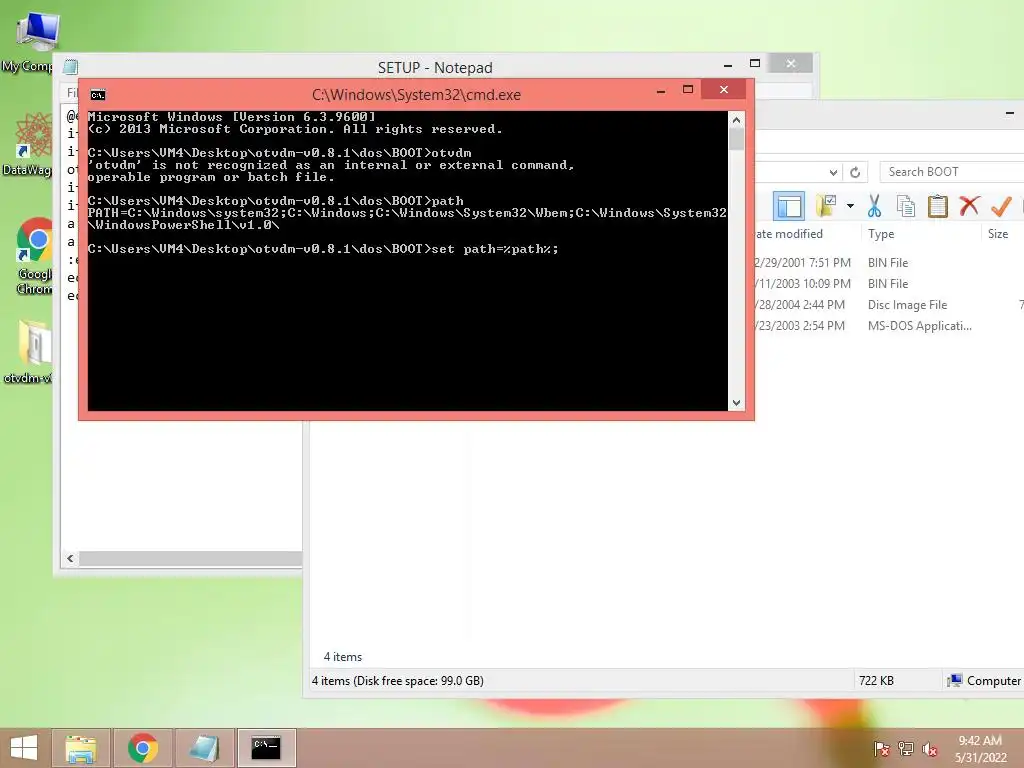Launch Google Chrome from the desktop
1024x768 pixels.
33,256
